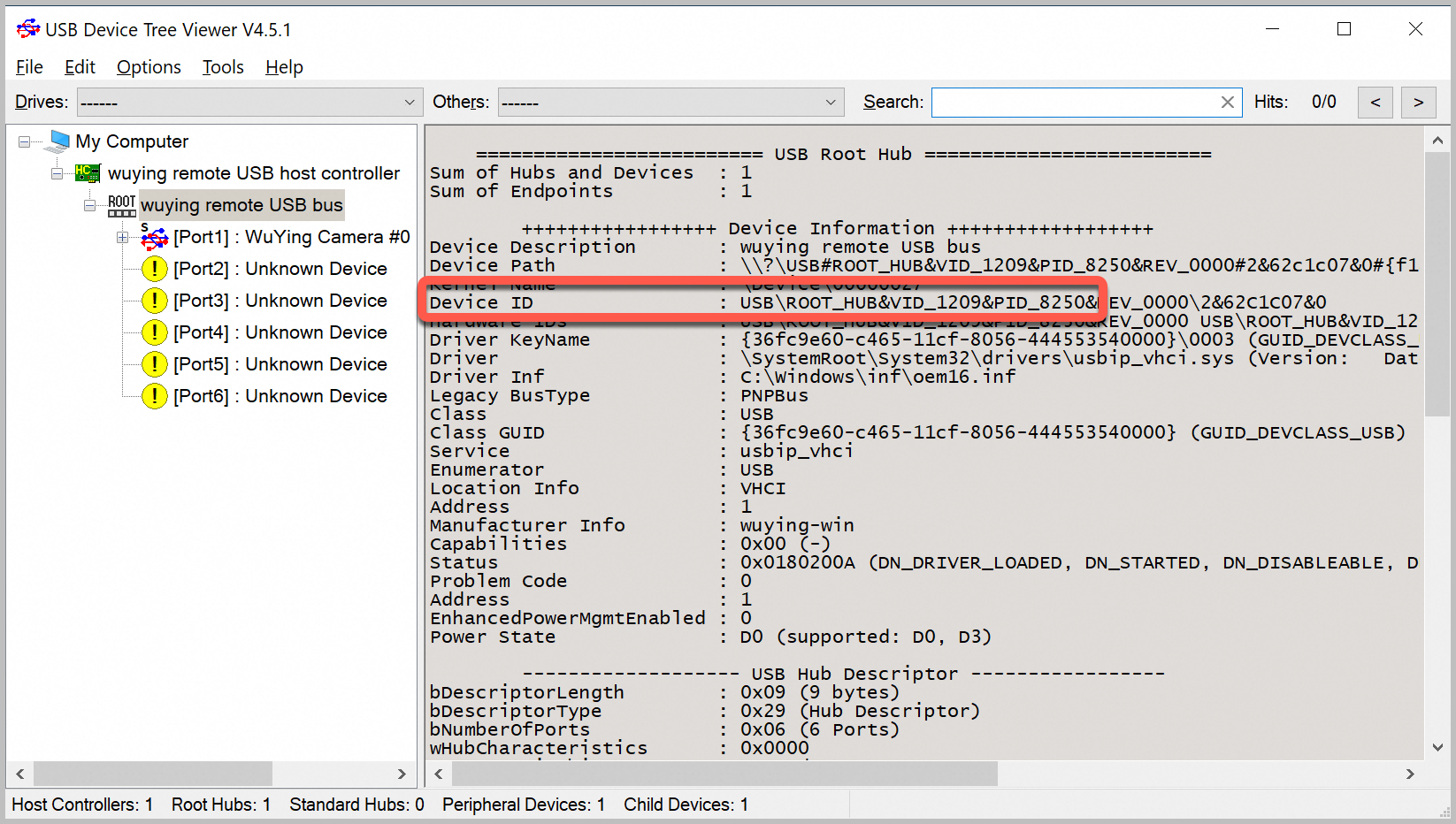Click the warning icon for Port6
The height and width of the screenshot is (824, 1456).
155,396
